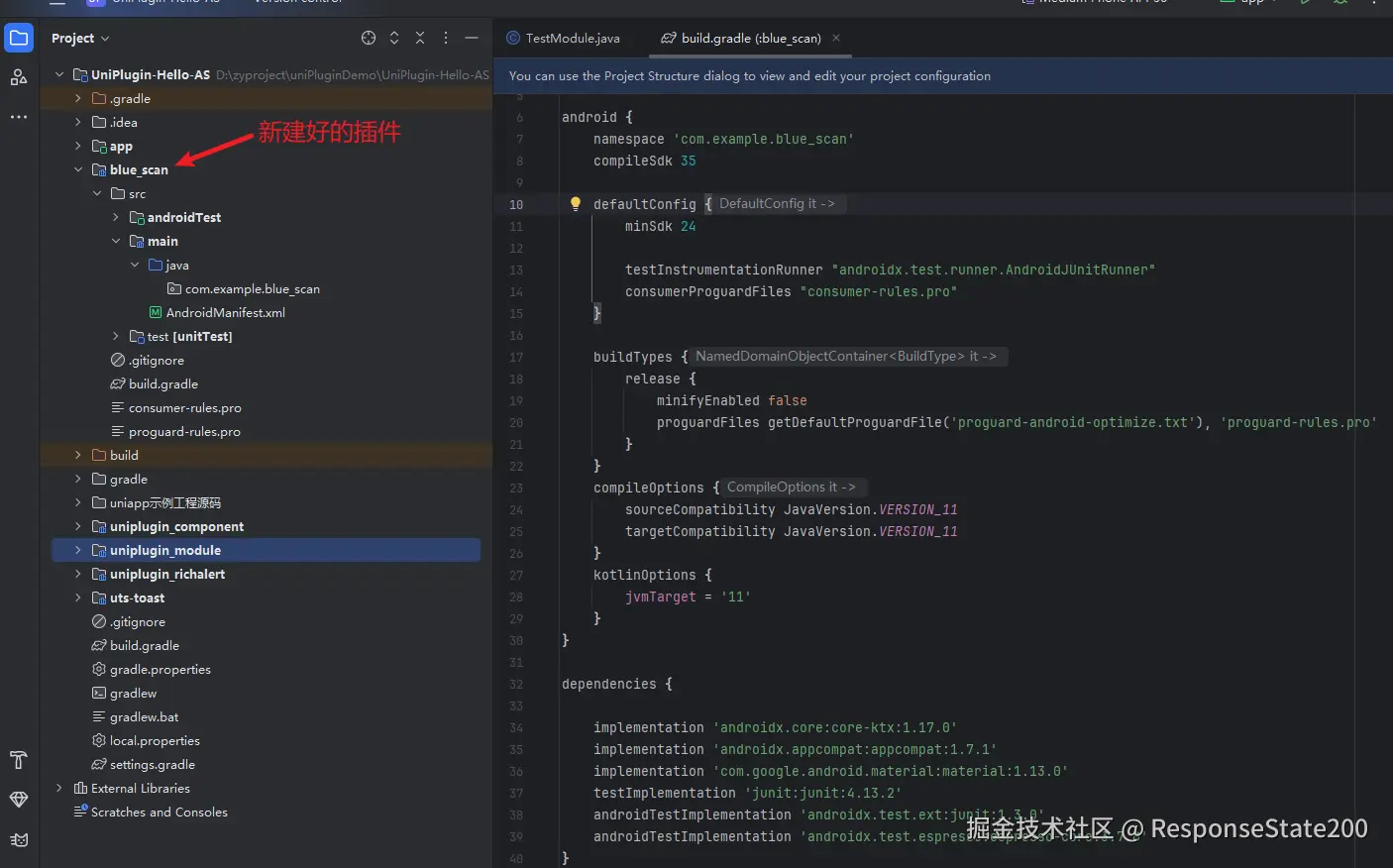Select the uts-toast module
The width and height of the screenshot is (1393, 868).
[x=128, y=597]
